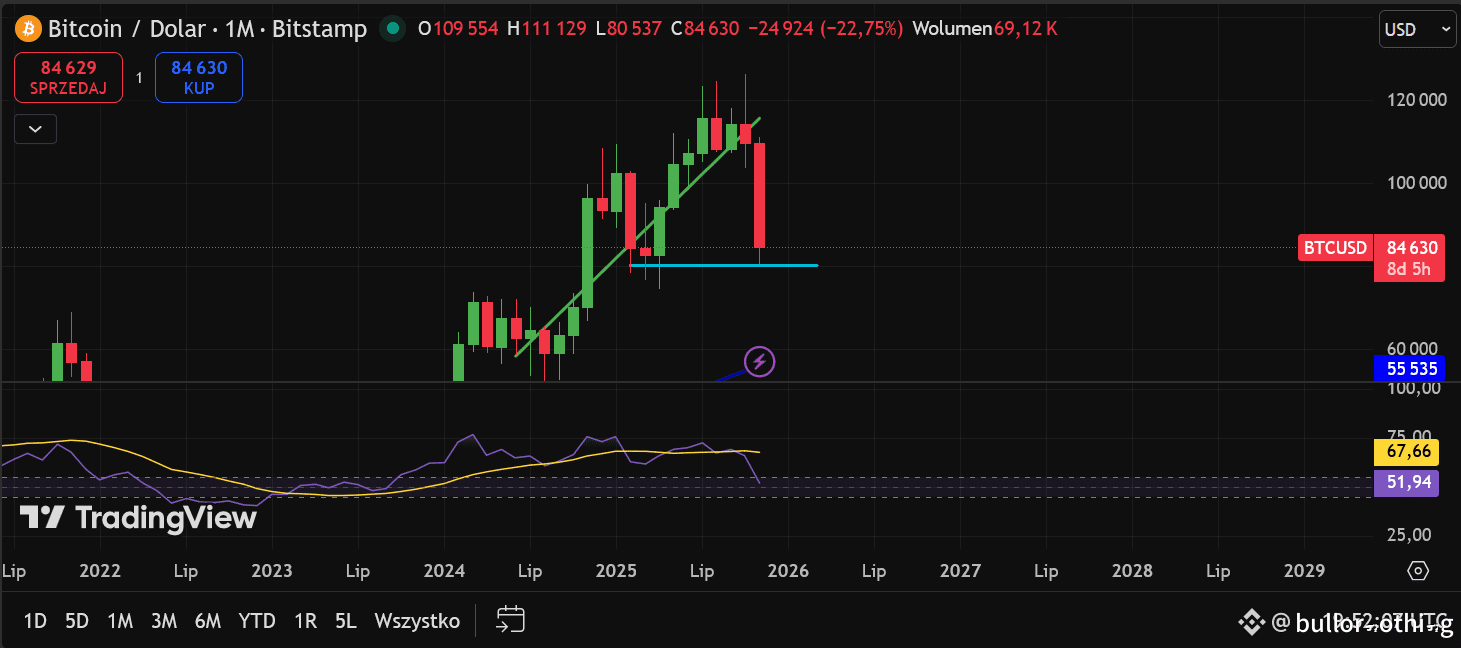The height and width of the screenshot is (648, 1461).
Task: Click the low price L80 537
Action: tap(628, 29)
